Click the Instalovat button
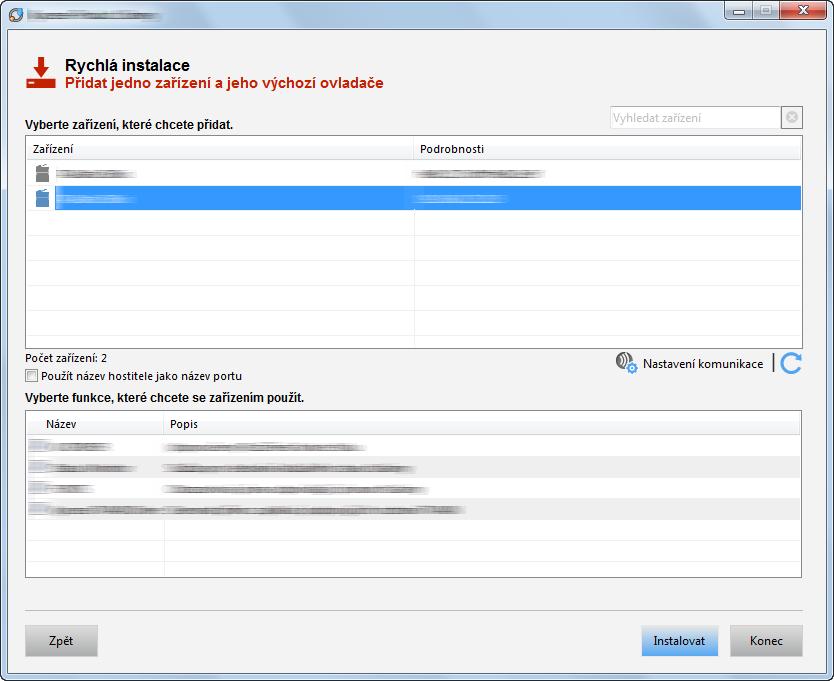This screenshot has width=834, height=681. pyautogui.click(x=679, y=641)
